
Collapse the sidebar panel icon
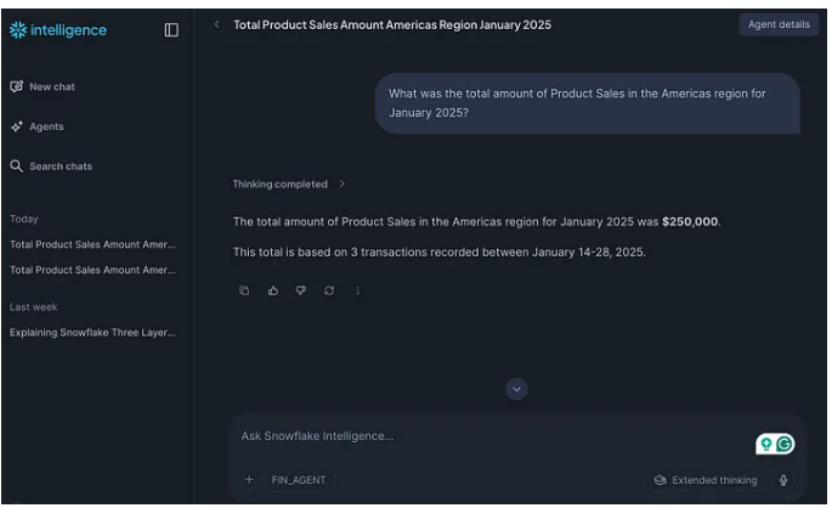pyautogui.click(x=172, y=30)
